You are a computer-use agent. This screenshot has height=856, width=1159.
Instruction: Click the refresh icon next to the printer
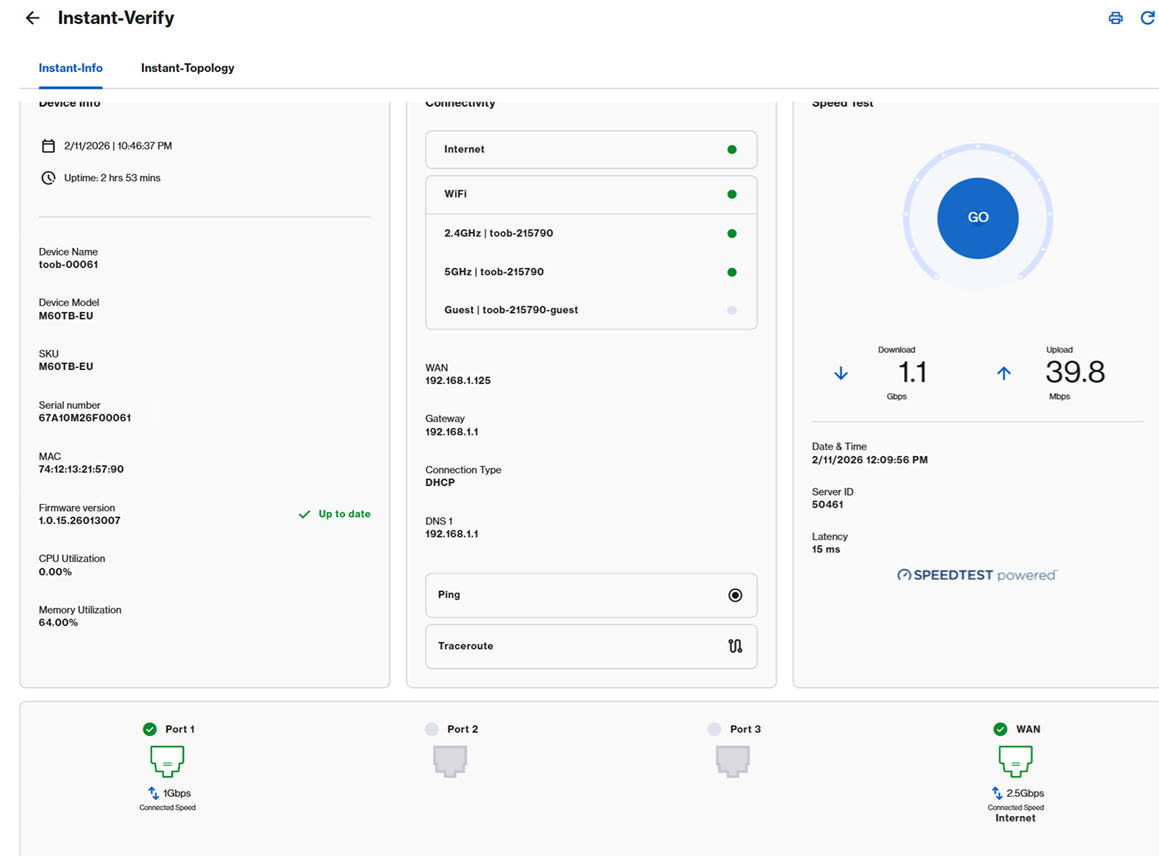coord(1147,17)
